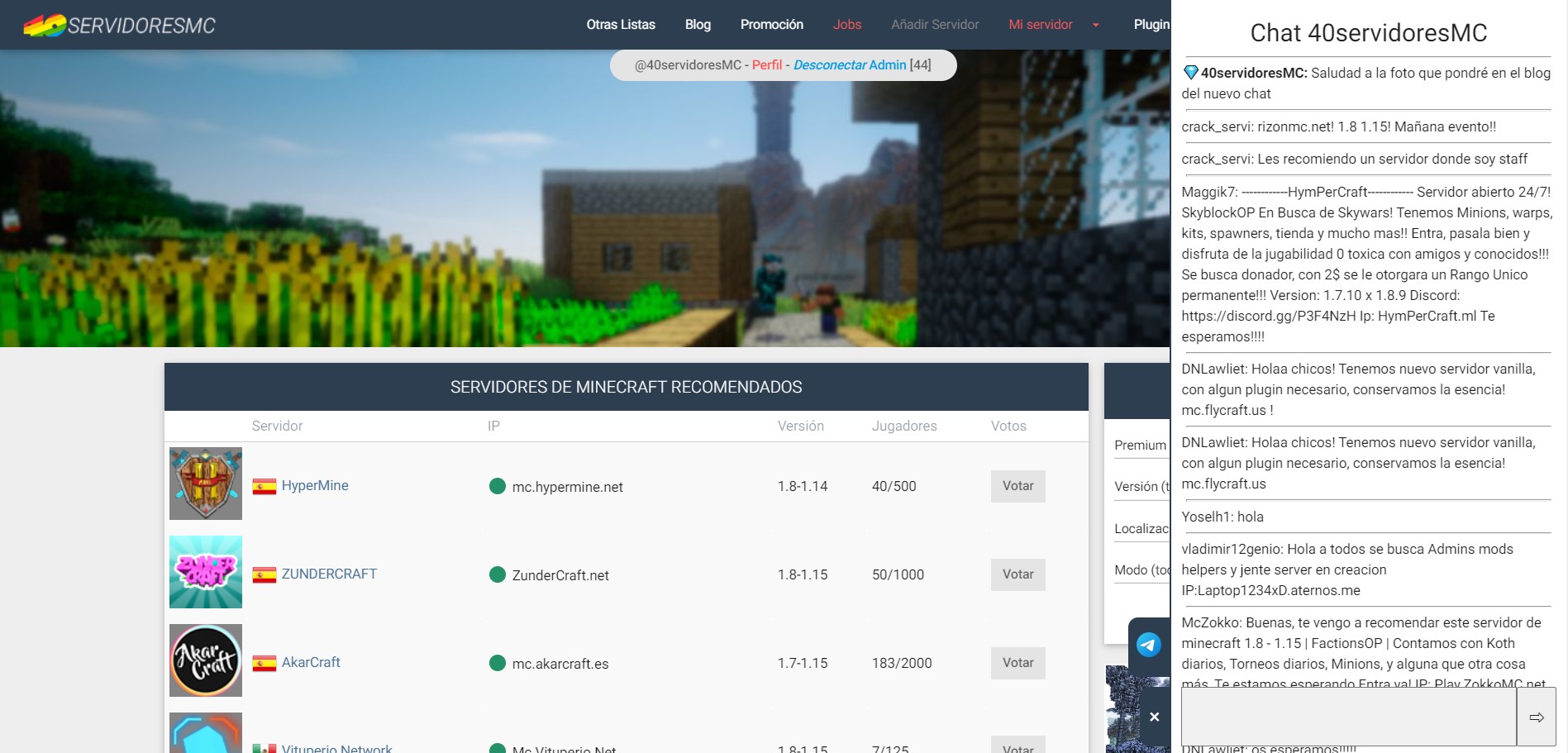Vote for ZUNDERCRAFT with Votar button

(x=1018, y=574)
